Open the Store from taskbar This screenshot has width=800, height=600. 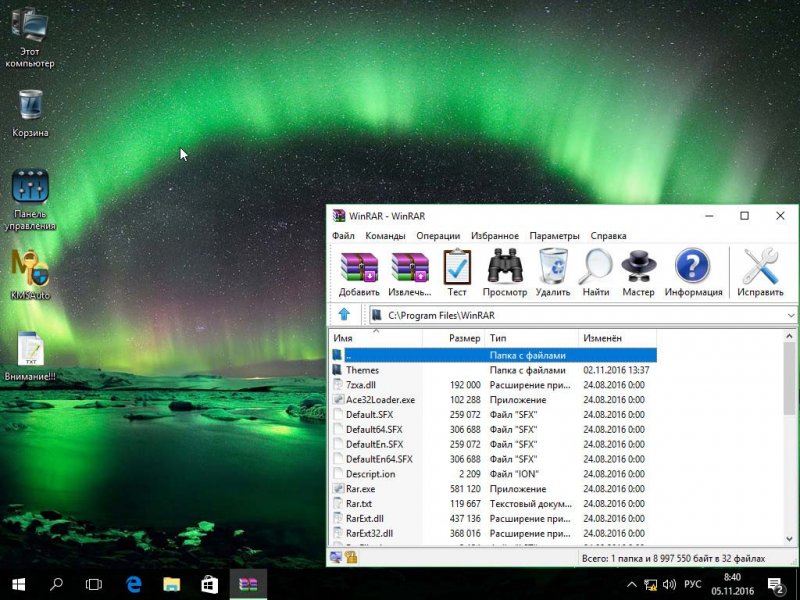point(209,585)
